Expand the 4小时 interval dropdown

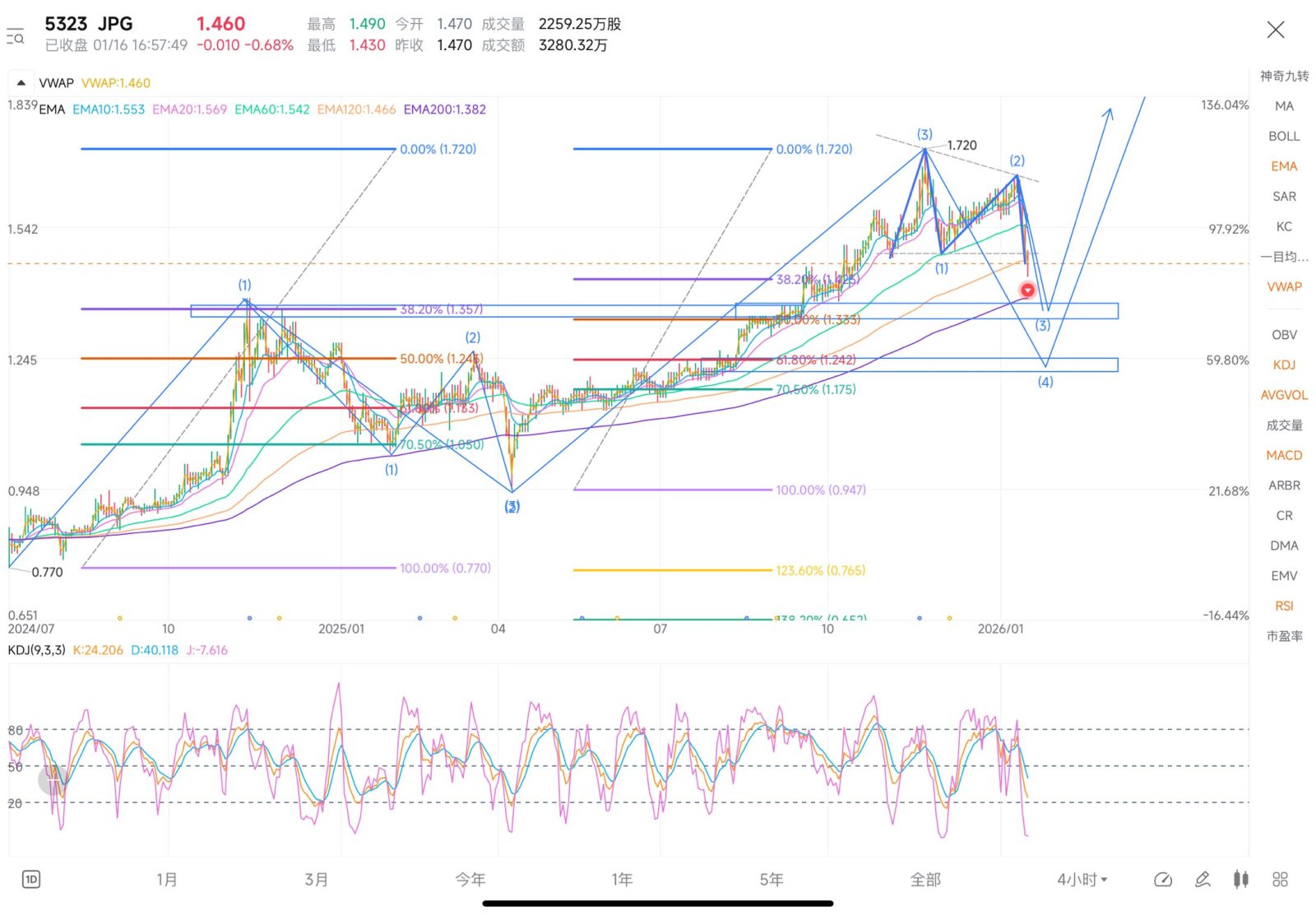click(1082, 880)
